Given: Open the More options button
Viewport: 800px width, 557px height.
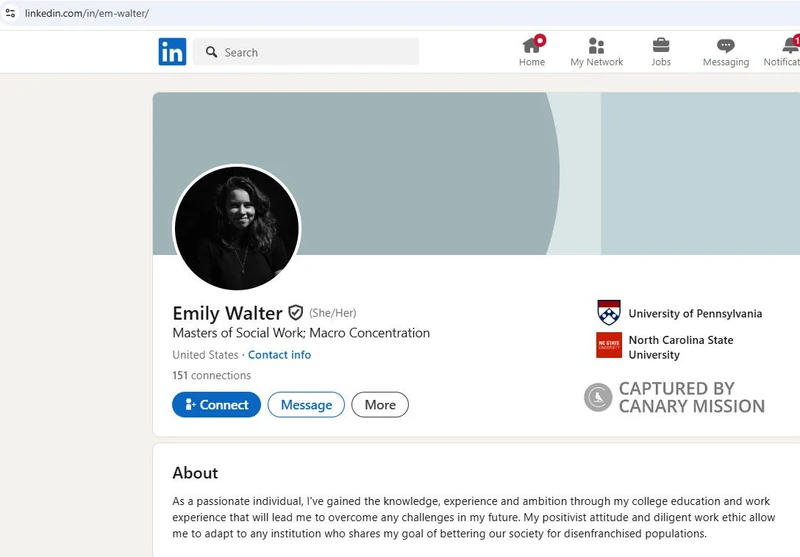Looking at the screenshot, I should tap(380, 404).
